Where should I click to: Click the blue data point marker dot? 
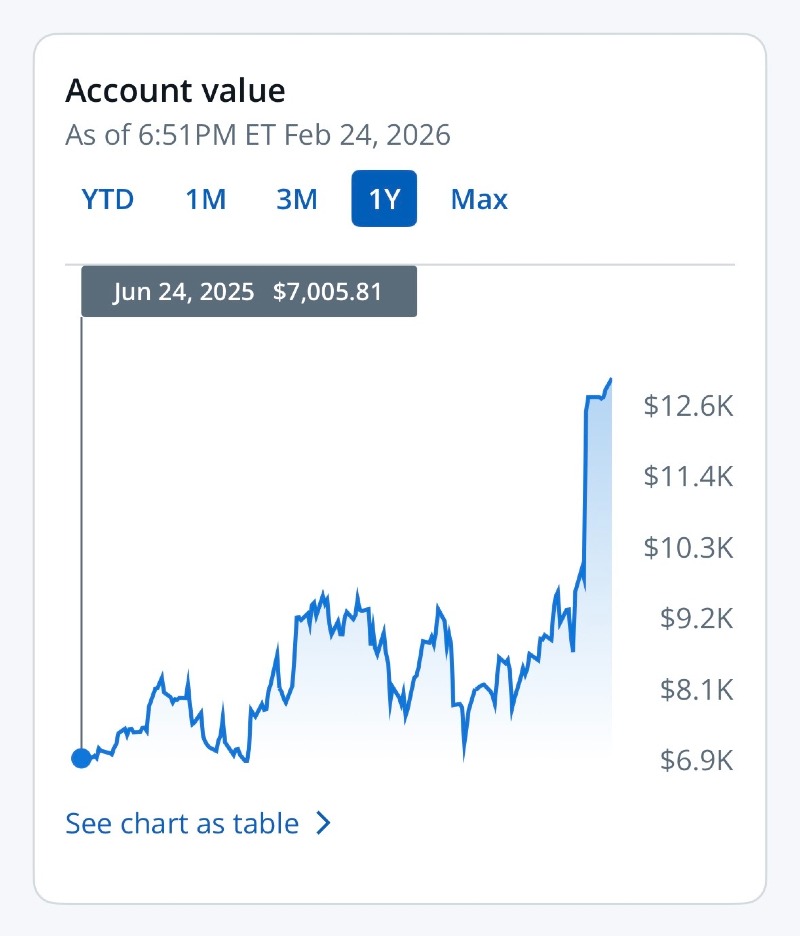click(81, 758)
